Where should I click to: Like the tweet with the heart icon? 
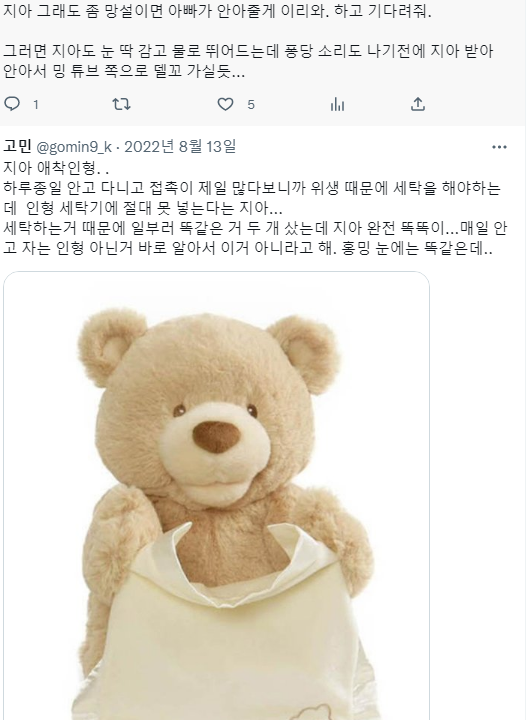coord(225,104)
